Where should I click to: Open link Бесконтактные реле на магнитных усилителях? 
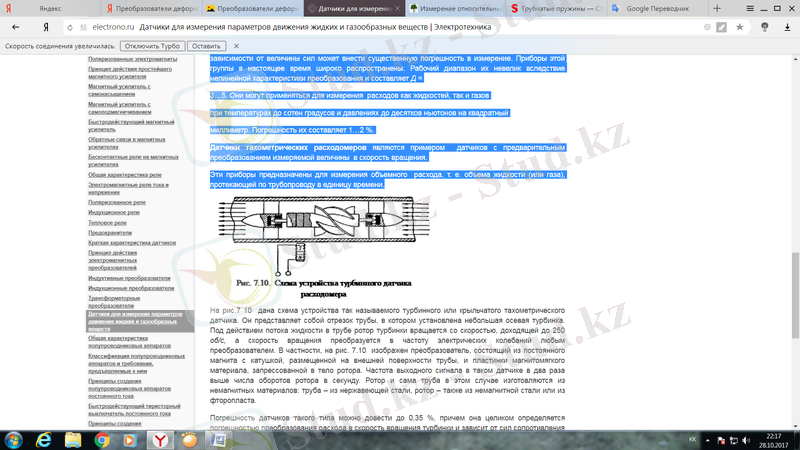click(x=133, y=161)
